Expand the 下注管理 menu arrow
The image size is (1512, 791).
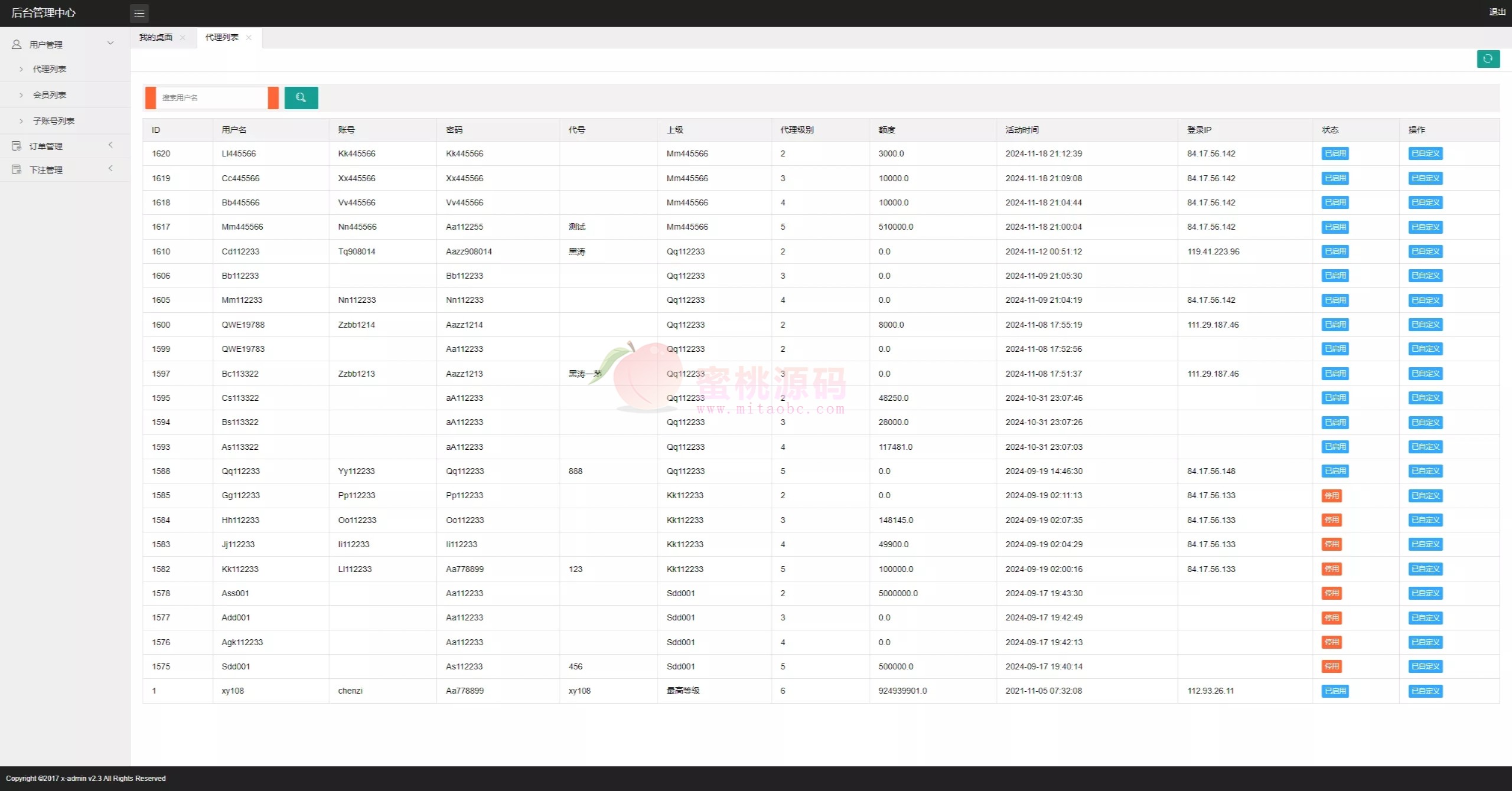(110, 168)
